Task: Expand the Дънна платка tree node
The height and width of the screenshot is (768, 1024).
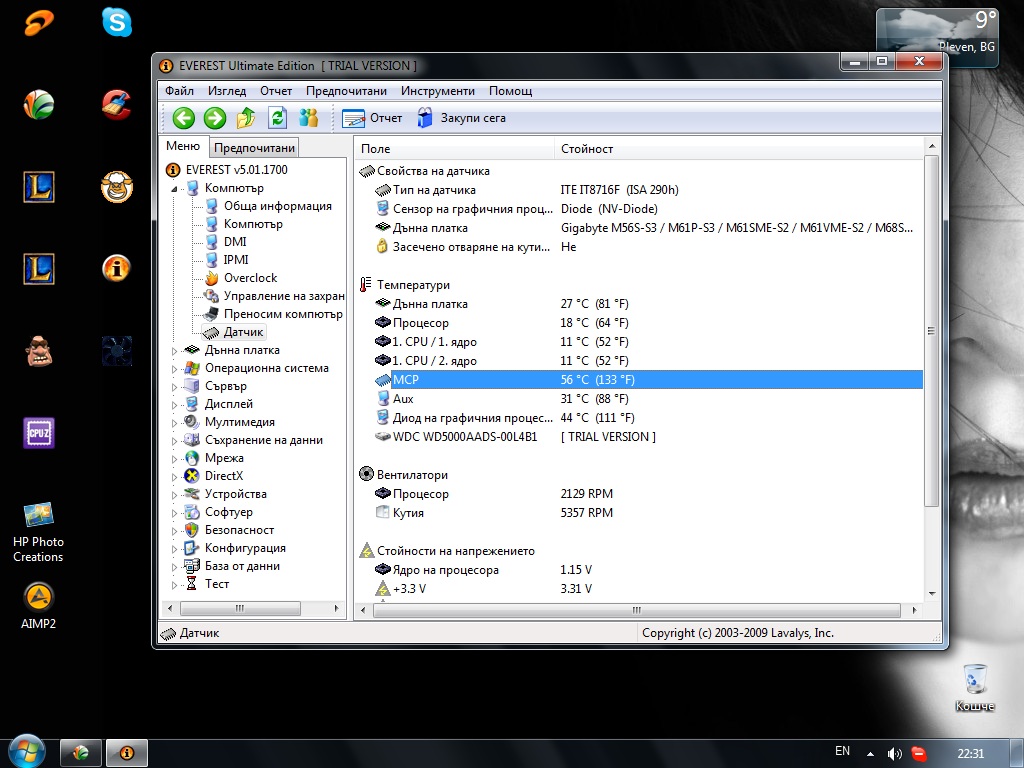Action: [174, 351]
